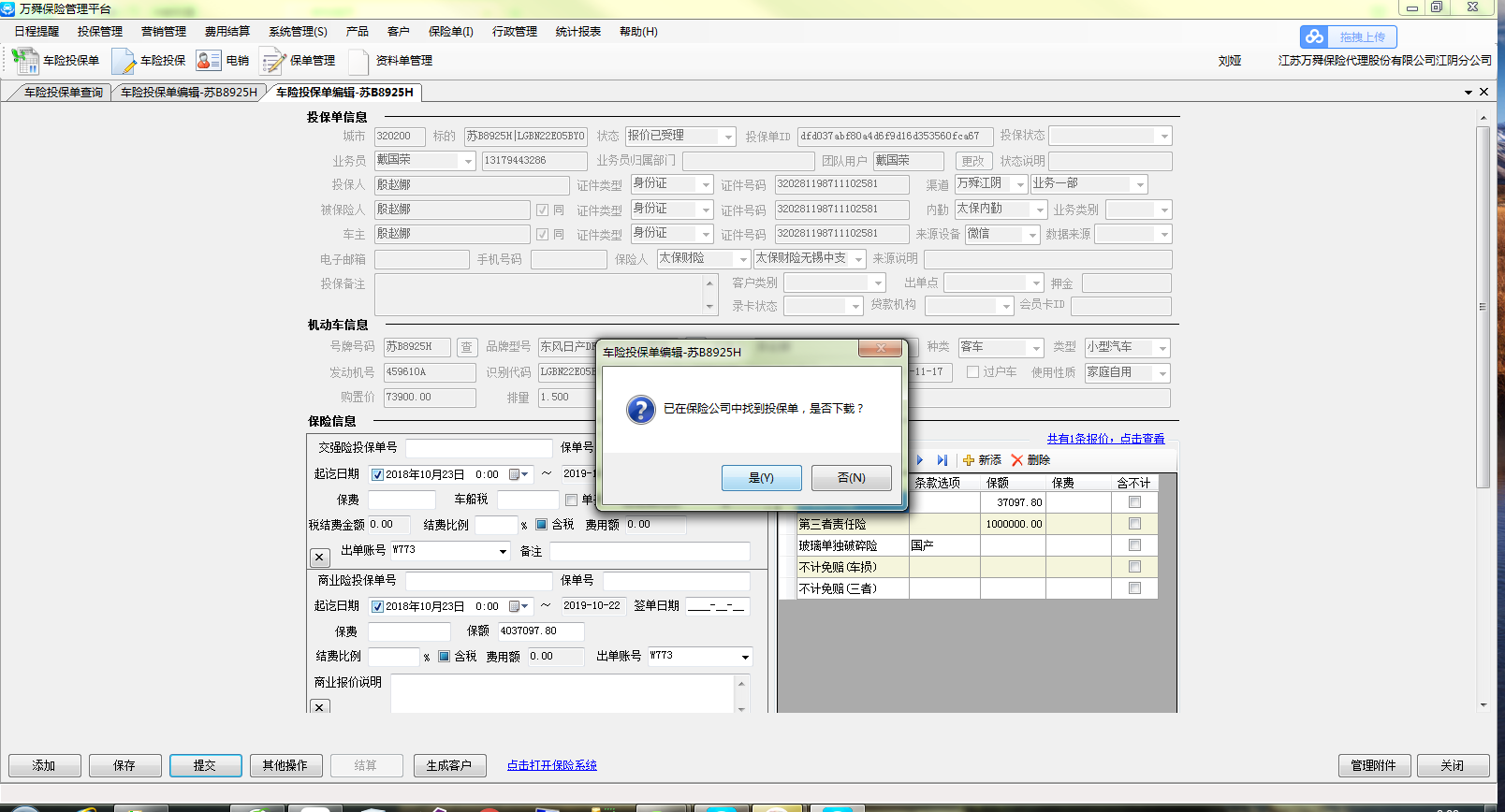This screenshot has width=1505, height=812.
Task: Open 保单管理 from the toolbar
Action: point(273,61)
